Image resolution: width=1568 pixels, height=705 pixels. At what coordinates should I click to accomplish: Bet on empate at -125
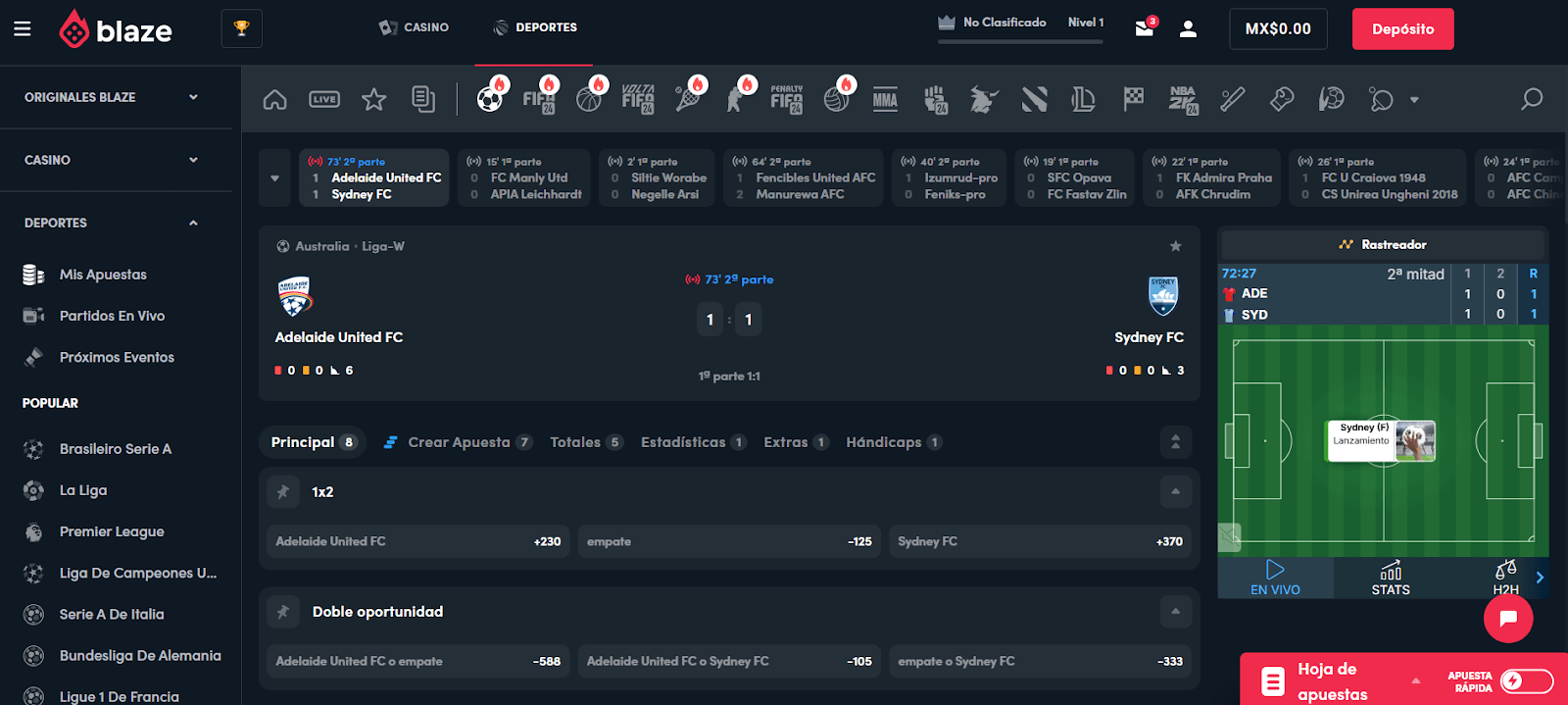coord(729,541)
